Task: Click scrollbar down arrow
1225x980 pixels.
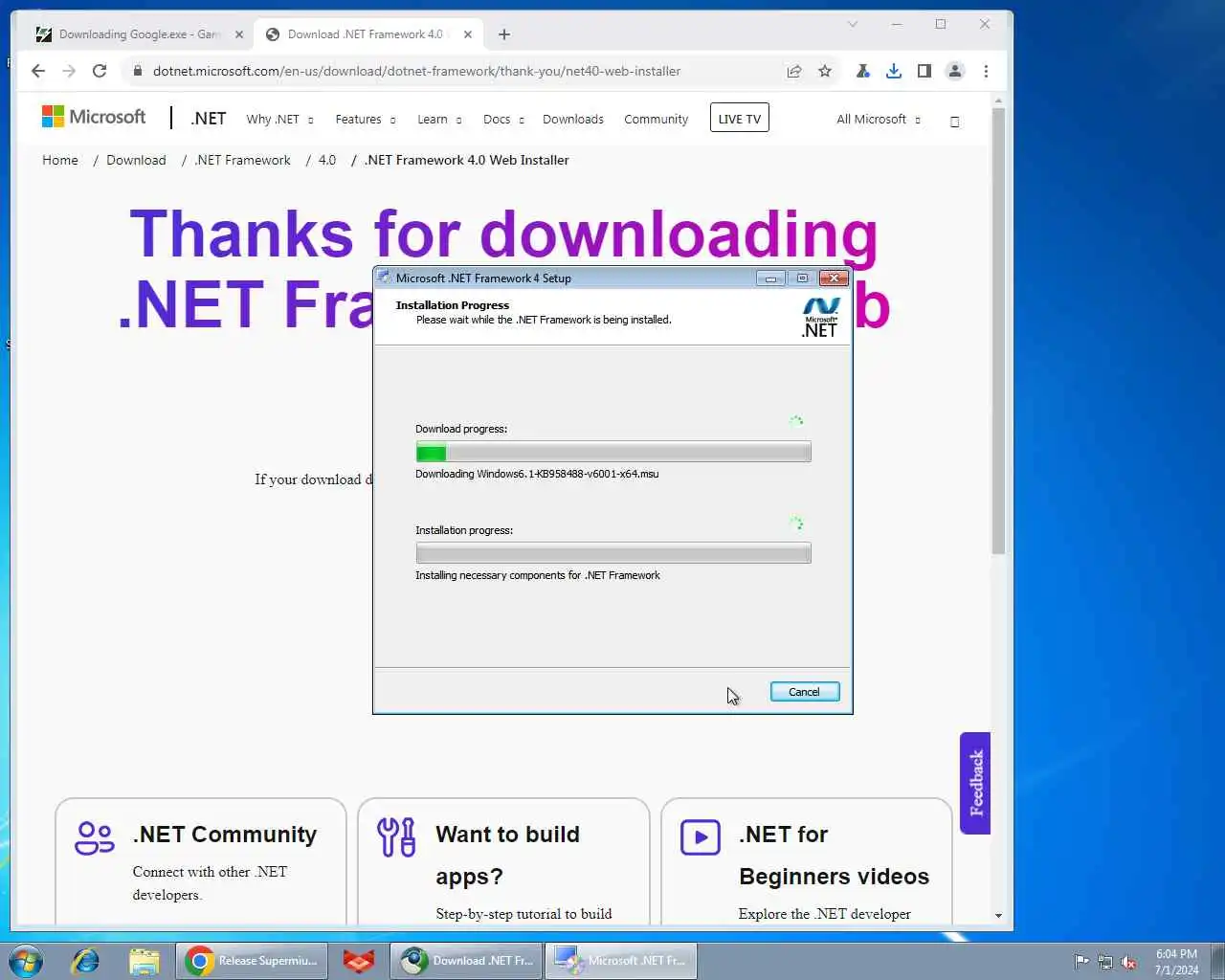Action: tap(998, 916)
